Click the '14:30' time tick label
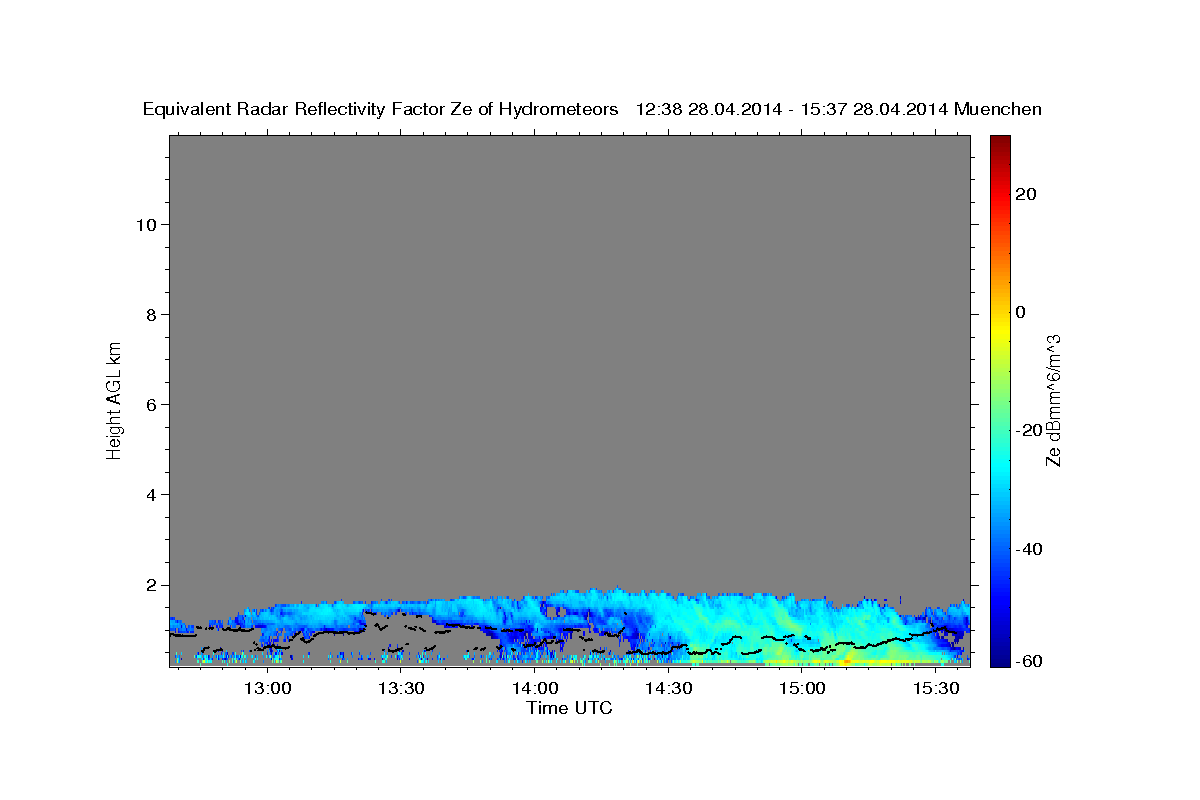1200x800 pixels. coord(668,688)
